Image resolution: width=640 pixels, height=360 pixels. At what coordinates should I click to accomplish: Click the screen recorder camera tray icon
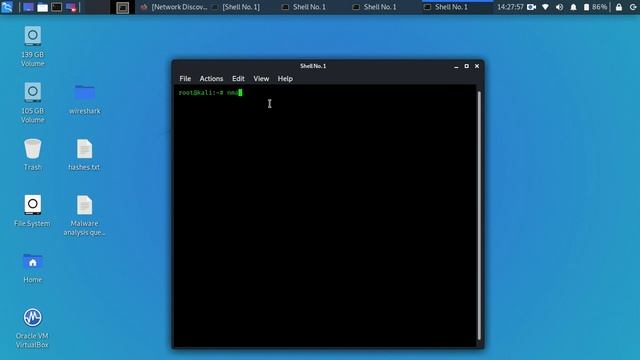531,7
